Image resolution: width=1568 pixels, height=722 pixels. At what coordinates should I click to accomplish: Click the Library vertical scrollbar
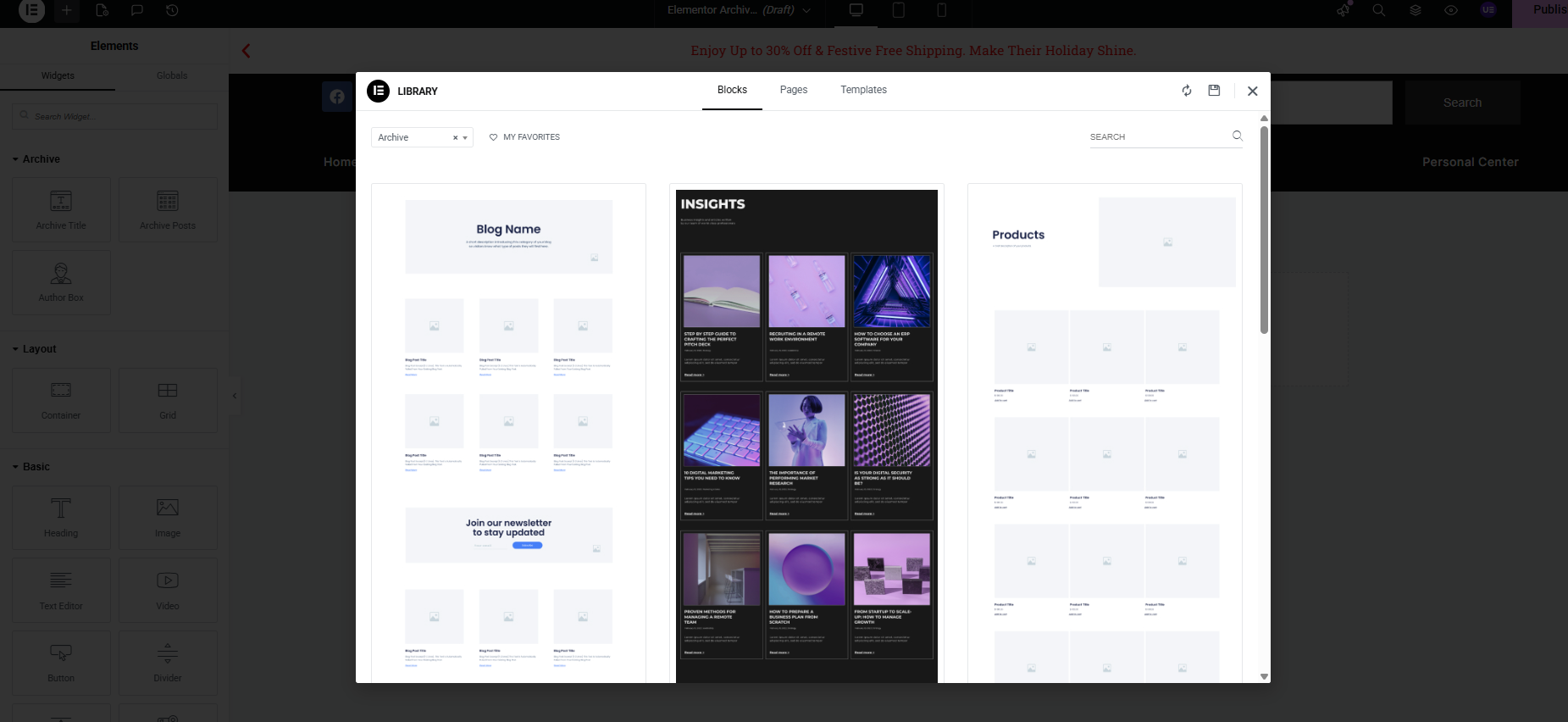pyautogui.click(x=1264, y=230)
